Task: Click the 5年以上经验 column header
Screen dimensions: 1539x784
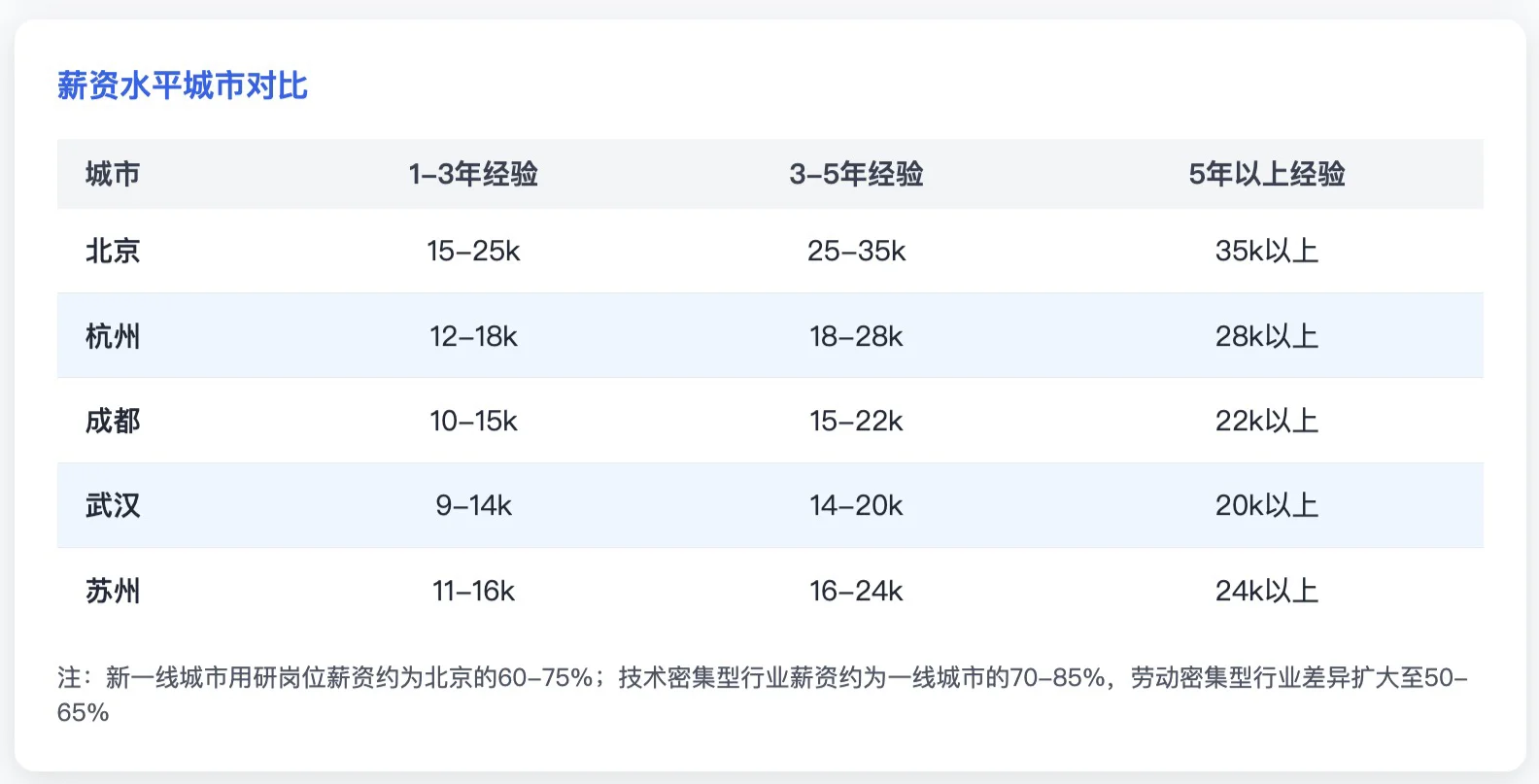Action: tap(1267, 174)
